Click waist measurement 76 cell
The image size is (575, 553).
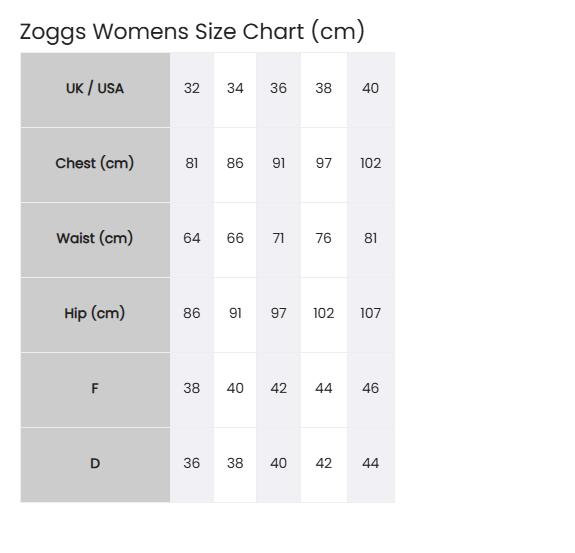pyautogui.click(x=324, y=240)
